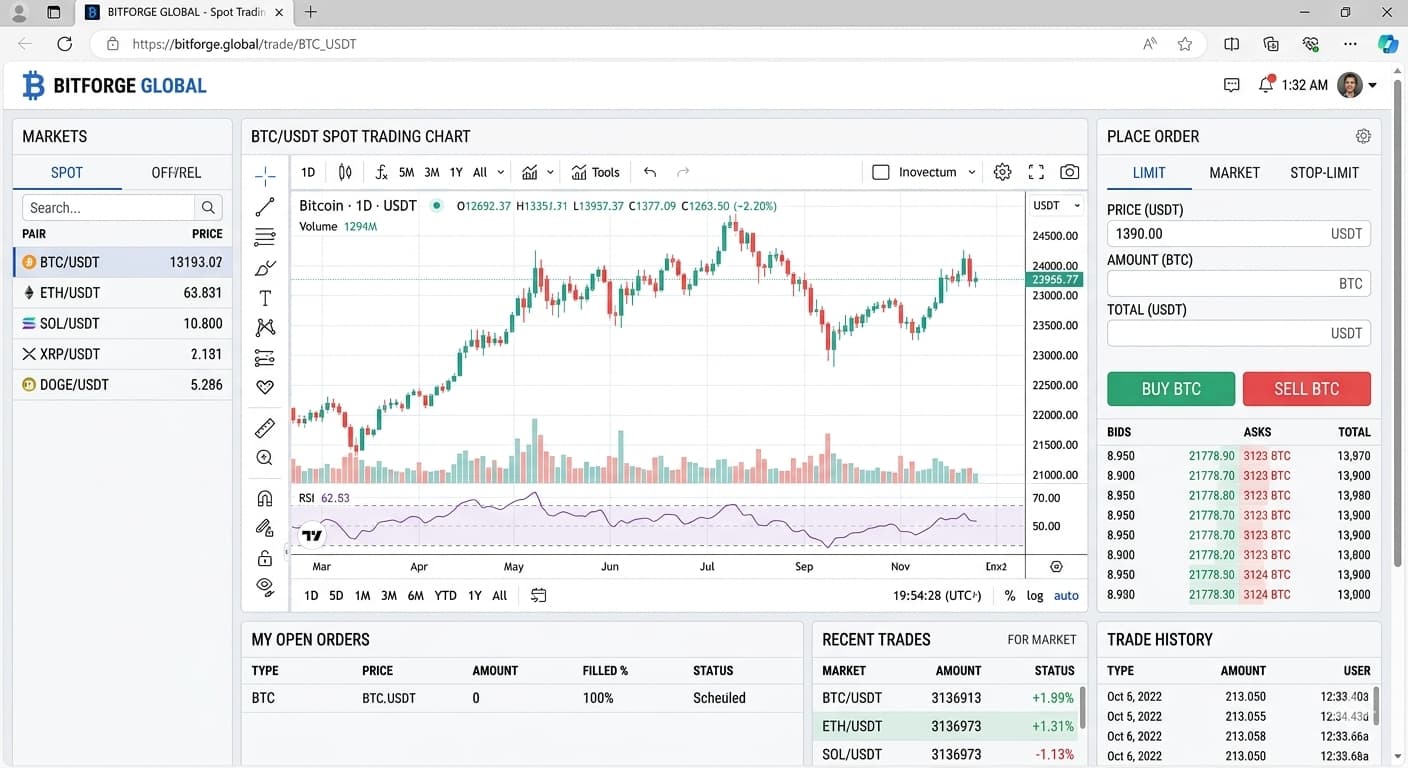Screen dimensions: 1408x768
Task: Open the USDT currency dropdown
Action: (x=1057, y=205)
